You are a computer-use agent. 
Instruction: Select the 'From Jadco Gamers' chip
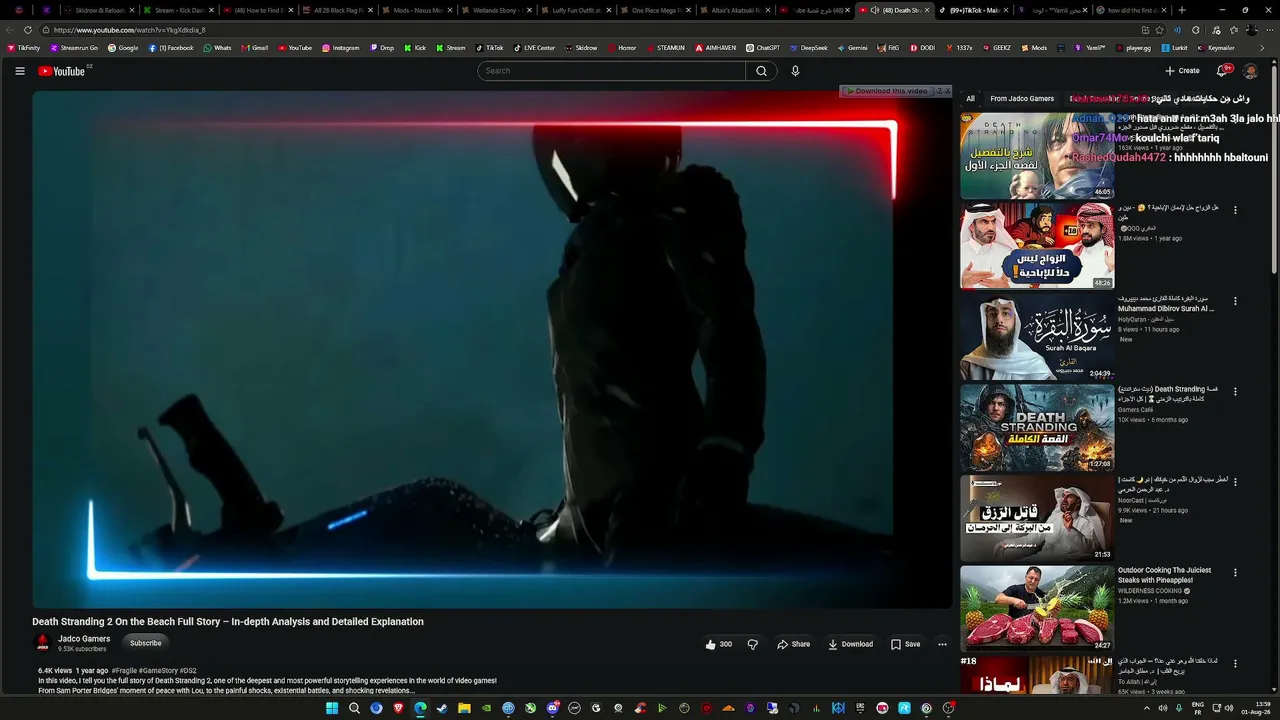[x=1022, y=99]
